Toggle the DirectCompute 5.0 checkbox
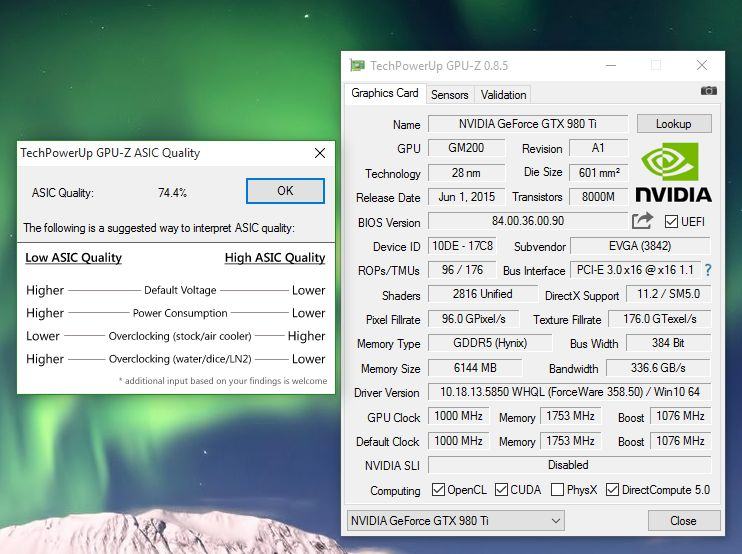742x554 pixels. (612, 490)
